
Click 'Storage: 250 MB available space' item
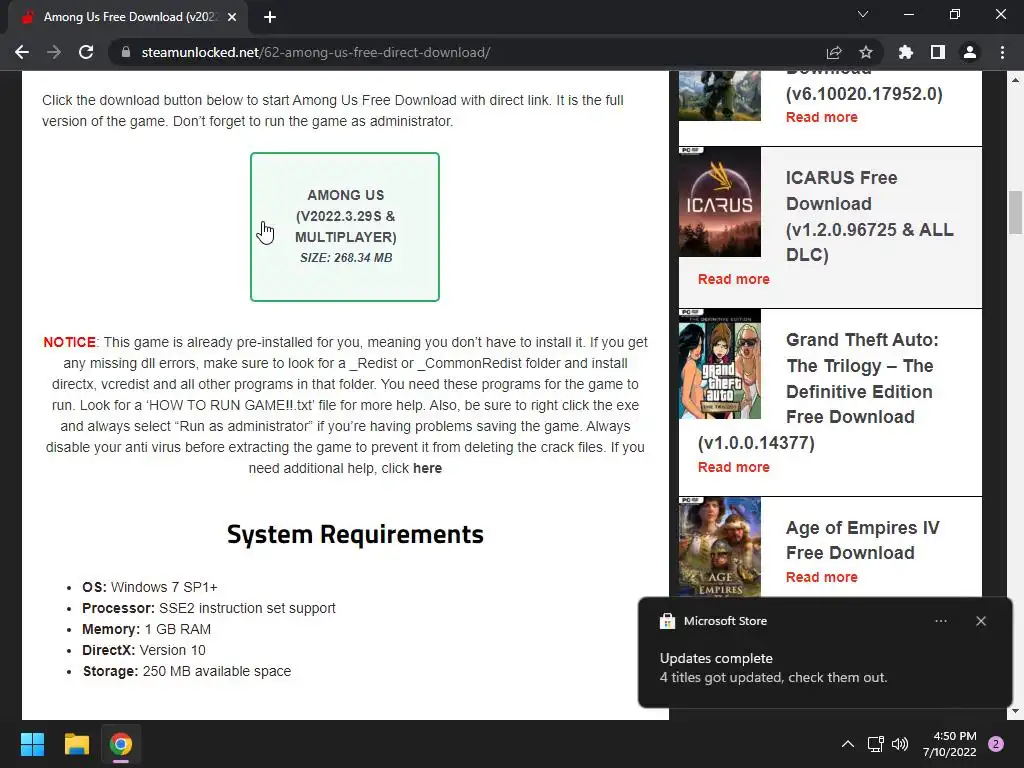(x=187, y=671)
